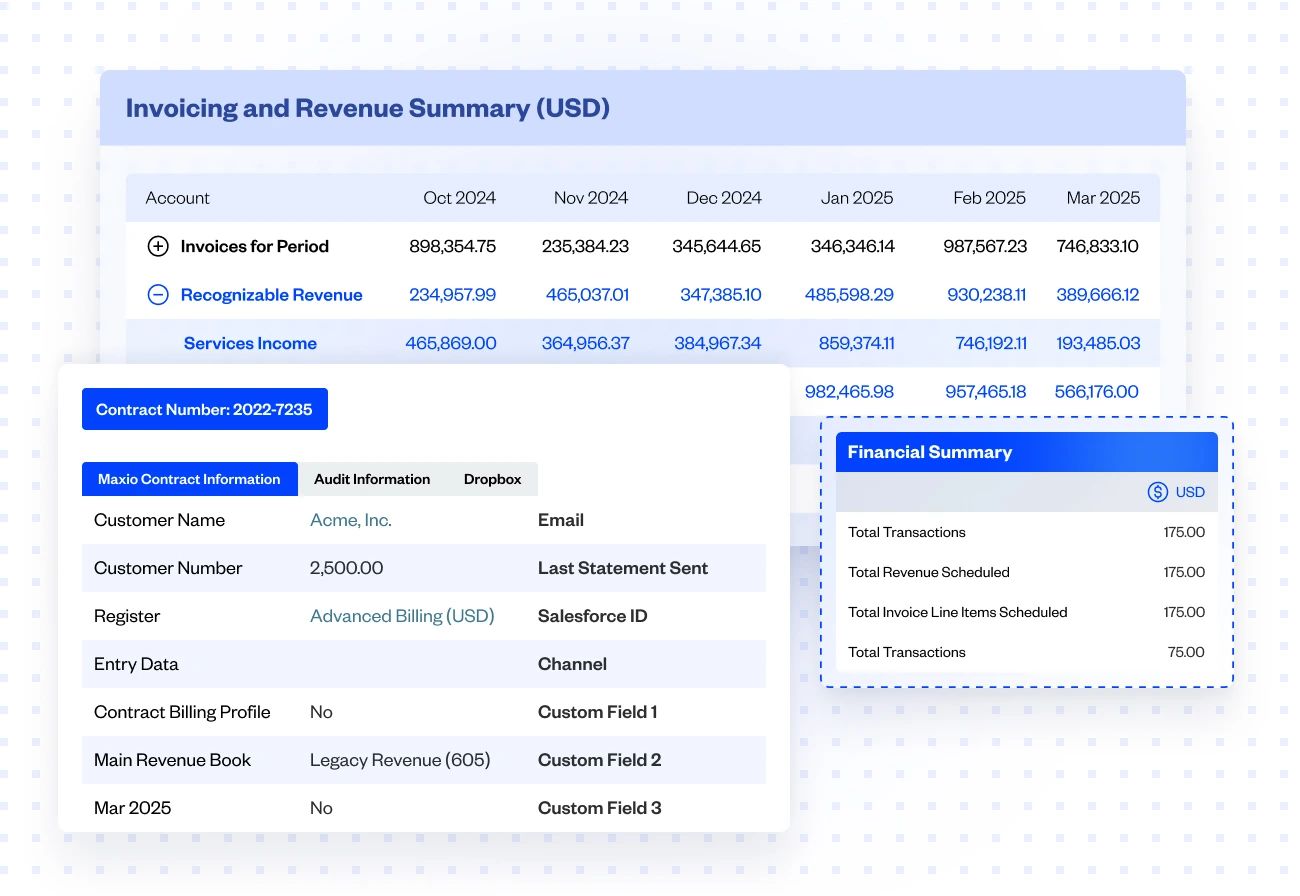
Task: Select the Services Income row
Action: 250,343
